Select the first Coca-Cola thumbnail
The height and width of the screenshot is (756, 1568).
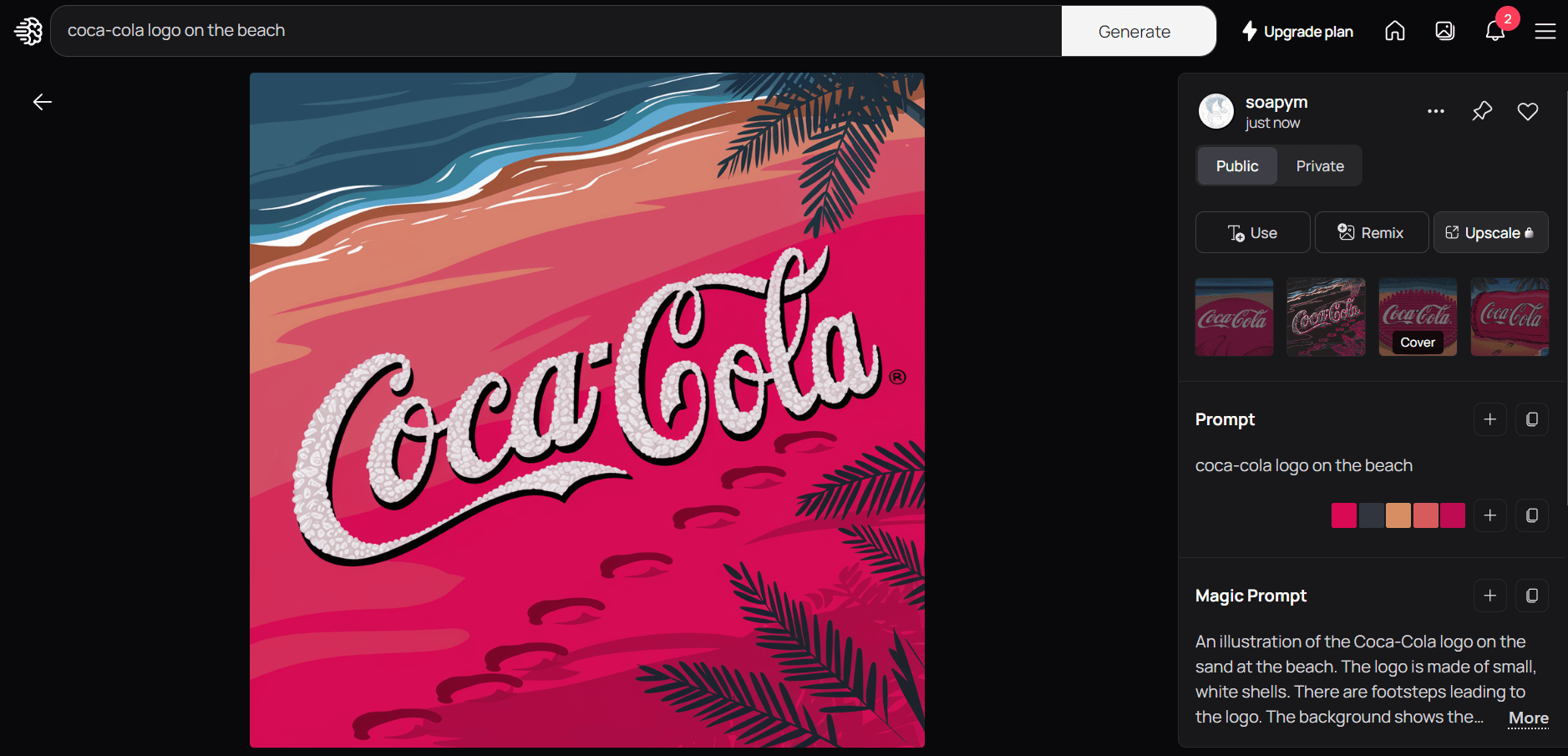pos(1235,317)
